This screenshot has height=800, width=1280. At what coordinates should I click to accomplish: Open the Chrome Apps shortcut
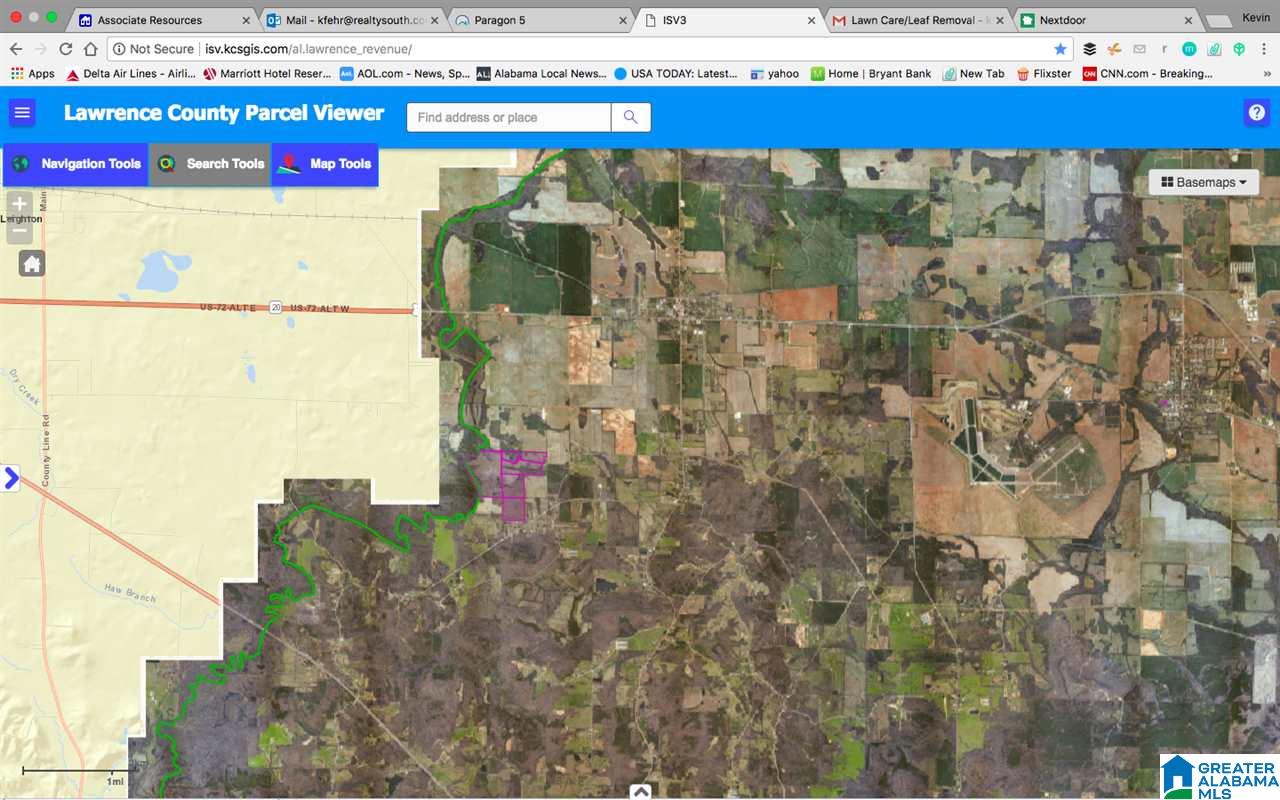click(x=33, y=73)
